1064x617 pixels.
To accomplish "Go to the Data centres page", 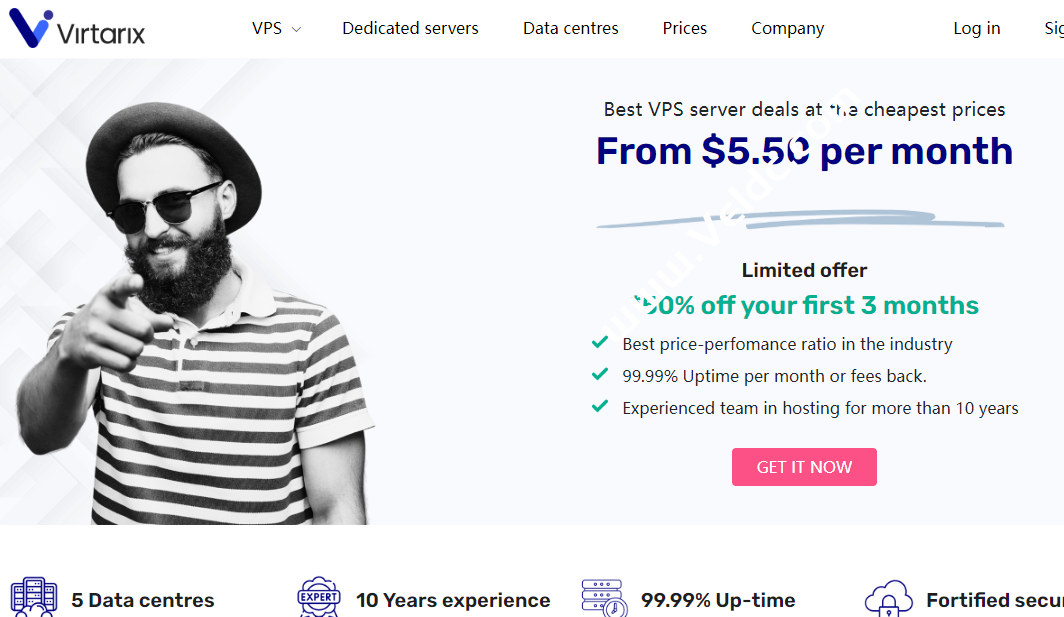I will coord(570,28).
